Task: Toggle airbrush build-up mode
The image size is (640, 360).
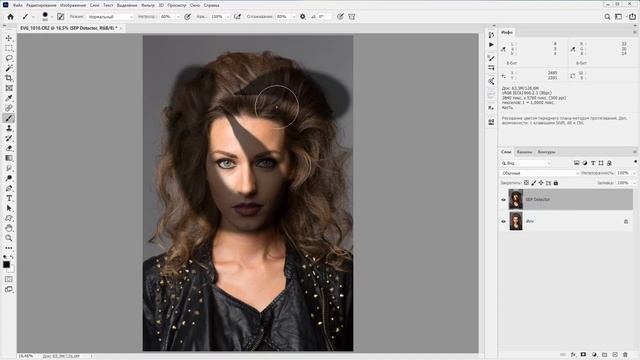Action: [237, 17]
